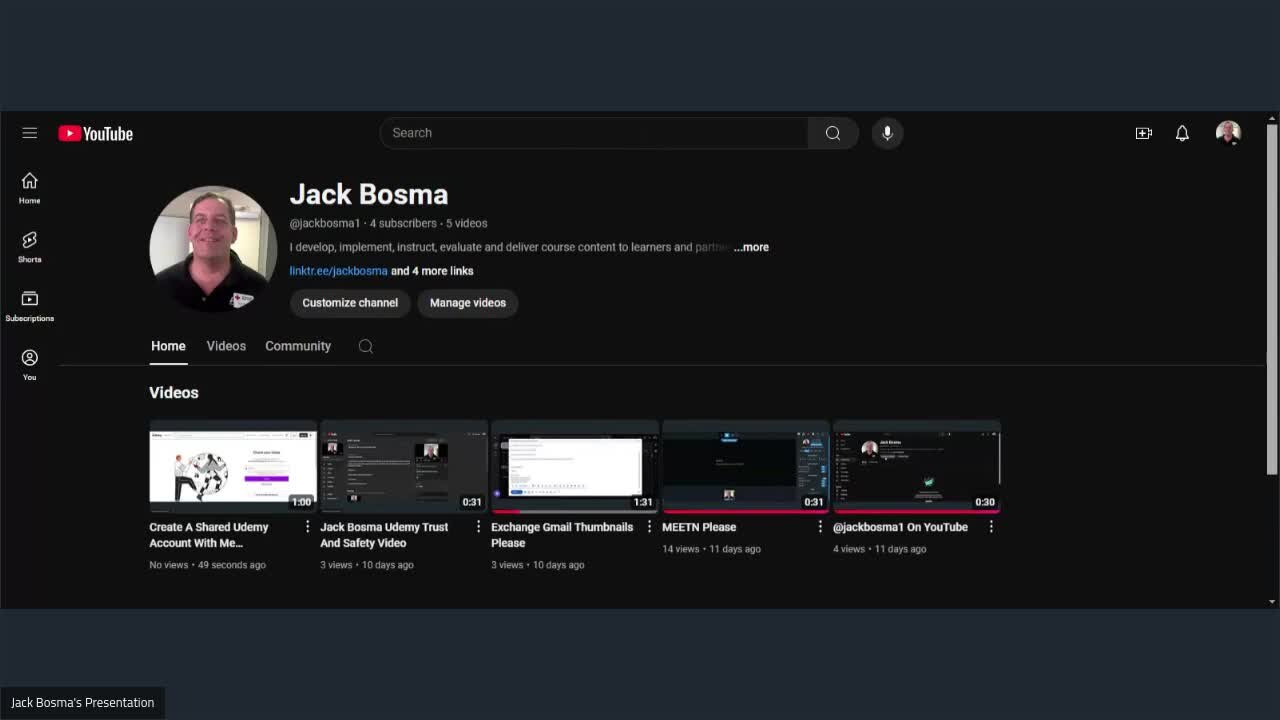Open You in the sidebar
This screenshot has height=720, width=1280.
(x=29, y=364)
